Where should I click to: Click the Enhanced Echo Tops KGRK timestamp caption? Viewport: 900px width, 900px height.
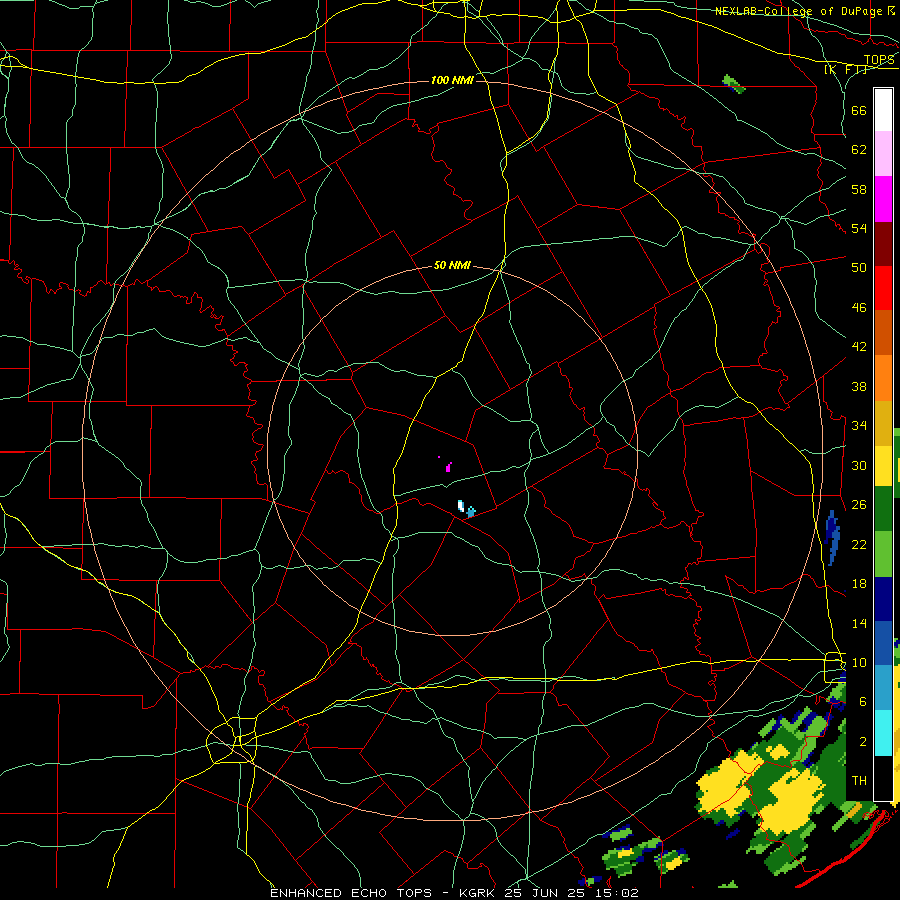coord(454,893)
